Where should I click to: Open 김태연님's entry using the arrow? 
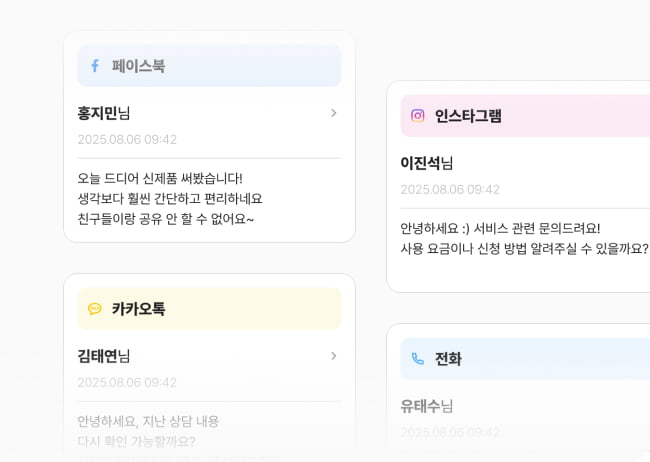pyautogui.click(x=334, y=356)
